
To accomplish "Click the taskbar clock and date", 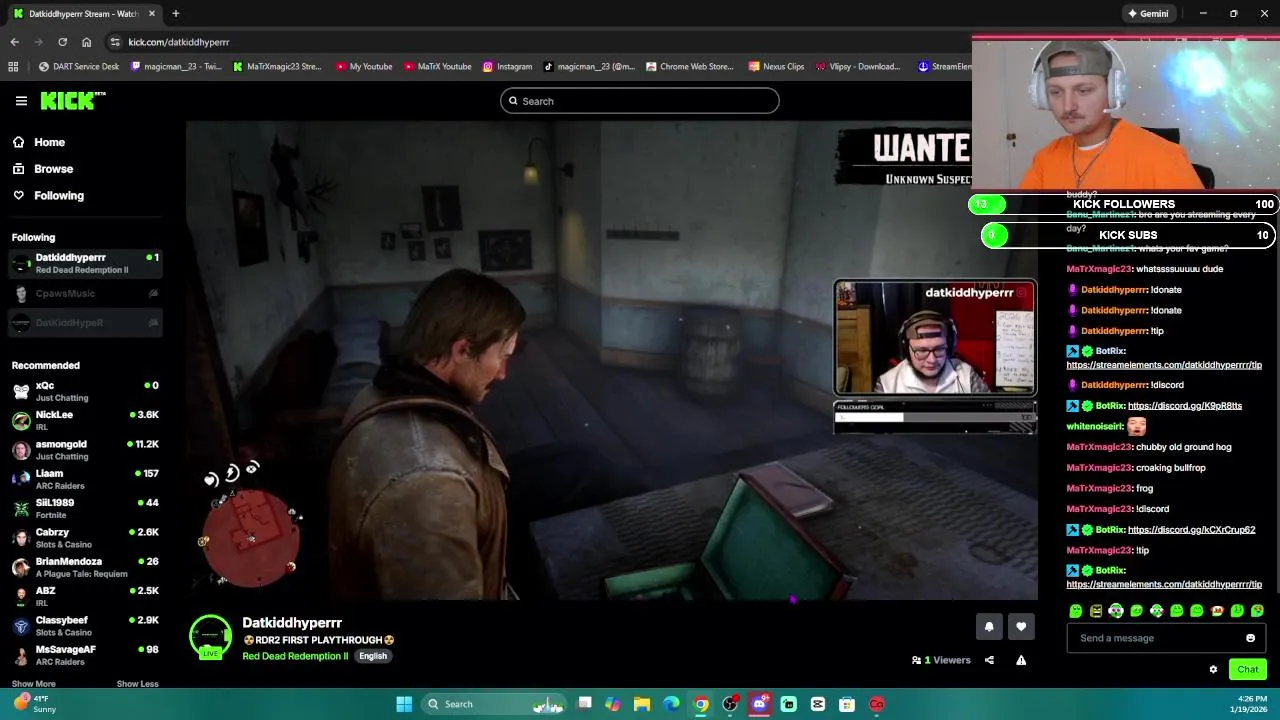I will point(1250,704).
